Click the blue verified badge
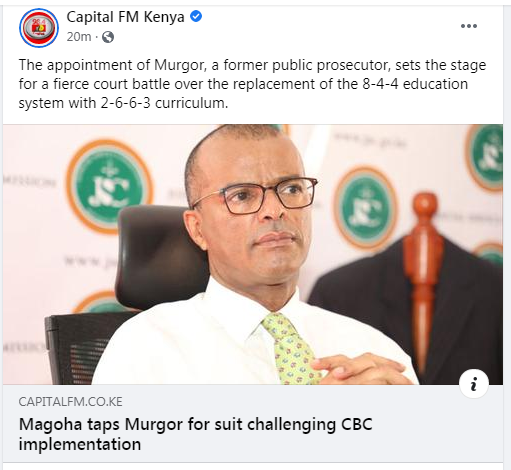Viewport: 511px width, 470px height. click(196, 16)
